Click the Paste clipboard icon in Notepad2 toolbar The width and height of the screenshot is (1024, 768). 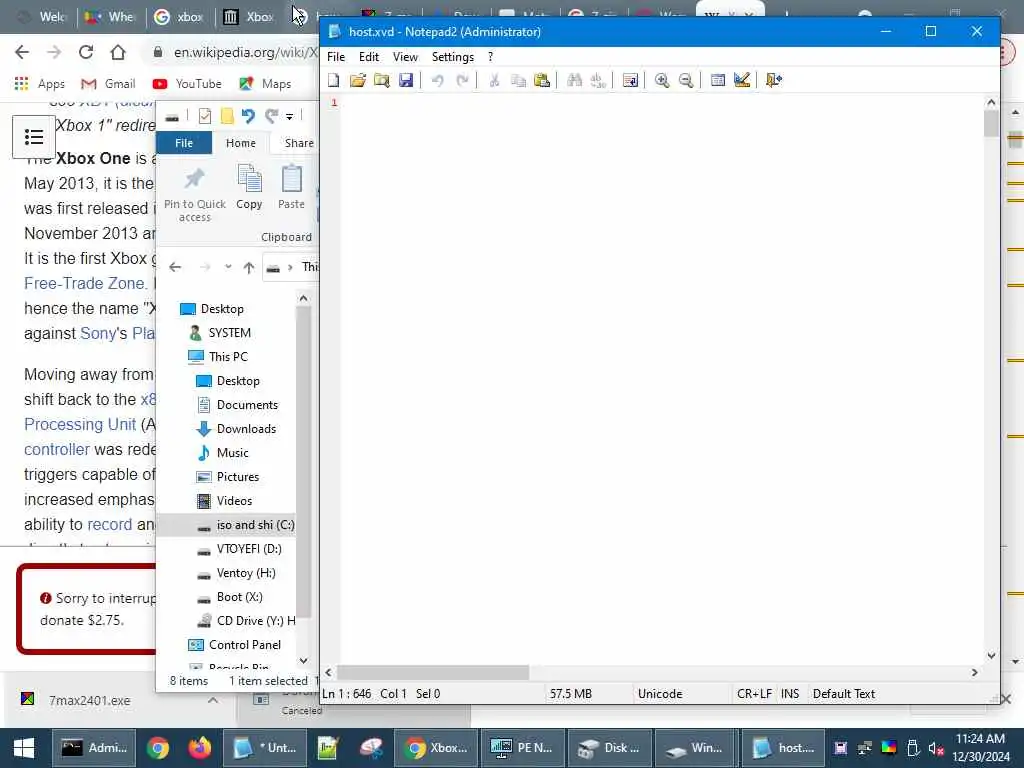[542, 80]
